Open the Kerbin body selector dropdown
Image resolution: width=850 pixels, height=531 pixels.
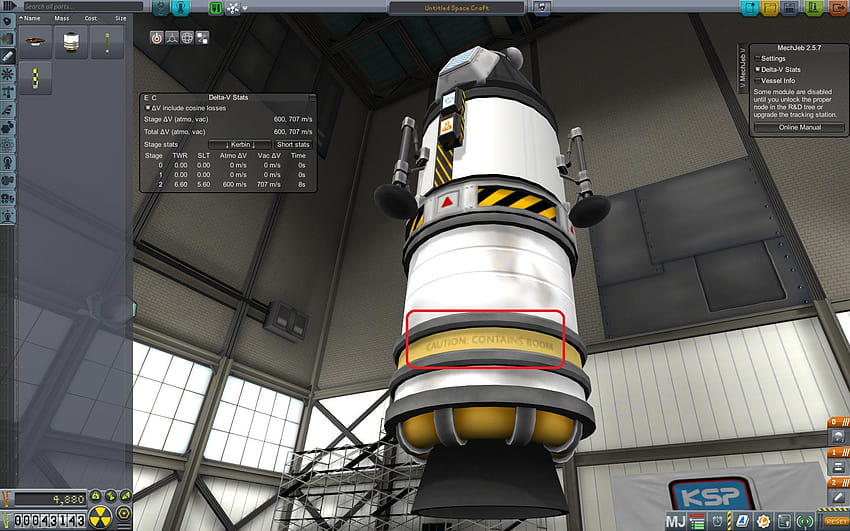pos(240,145)
